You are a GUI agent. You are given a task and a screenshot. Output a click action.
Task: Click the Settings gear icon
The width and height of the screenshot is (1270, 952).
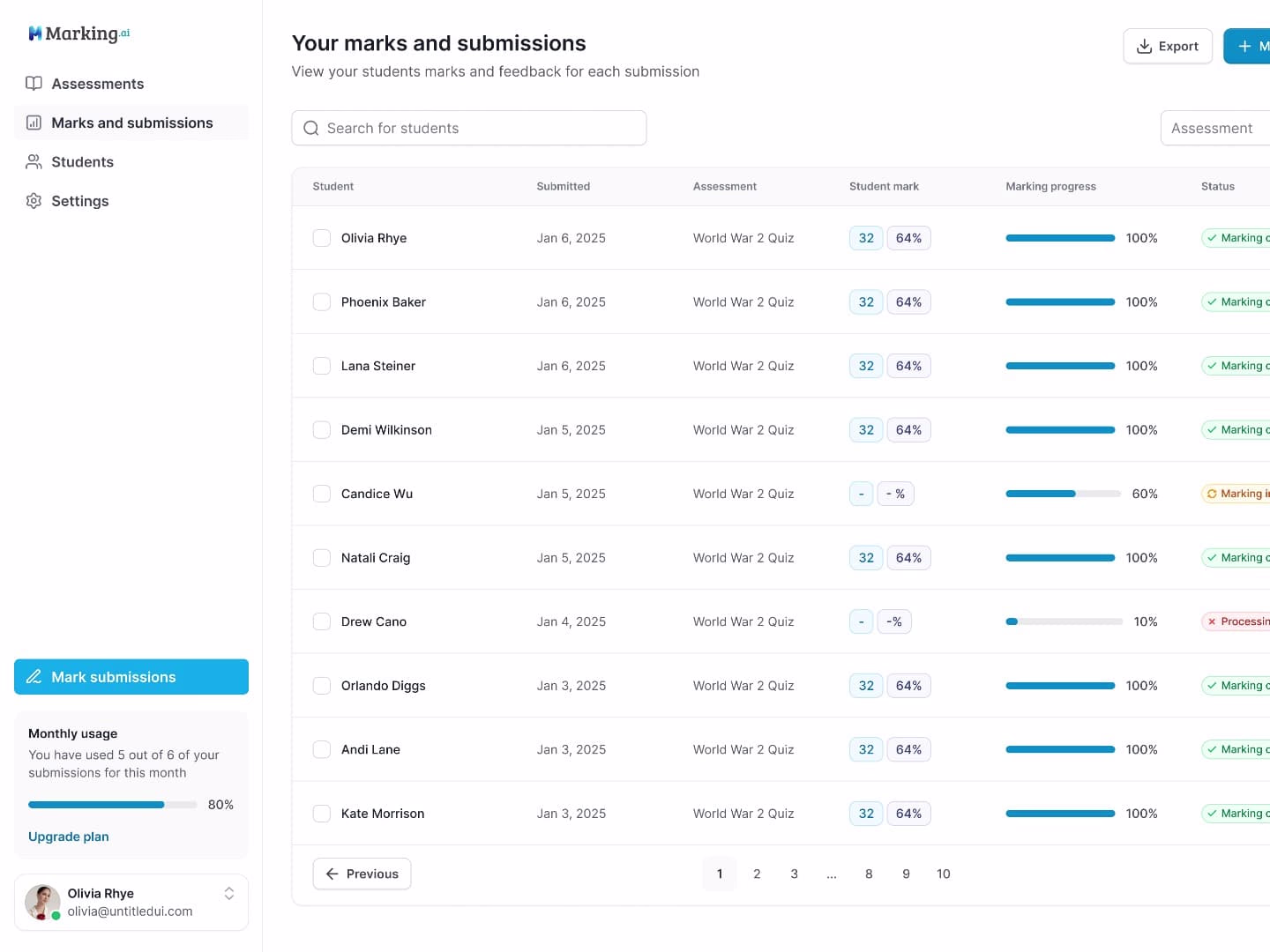[34, 201]
